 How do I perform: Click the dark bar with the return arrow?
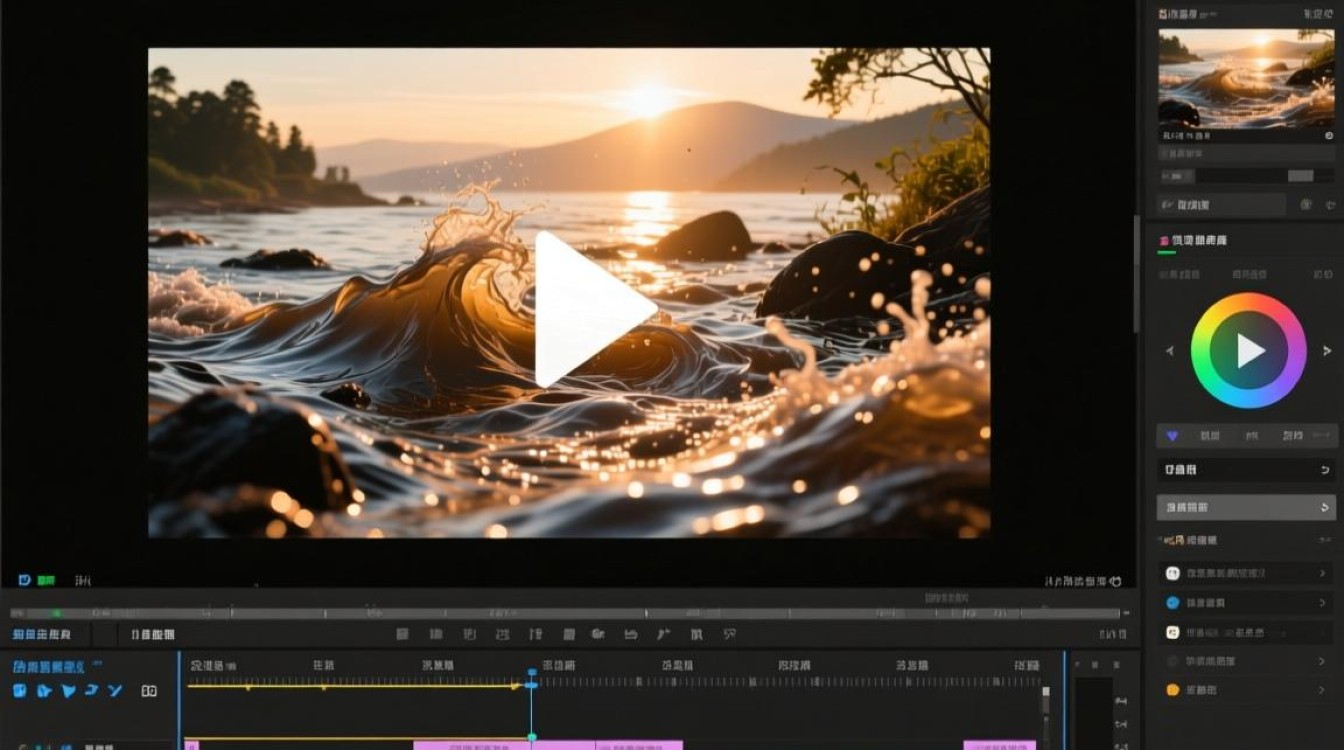point(1246,470)
